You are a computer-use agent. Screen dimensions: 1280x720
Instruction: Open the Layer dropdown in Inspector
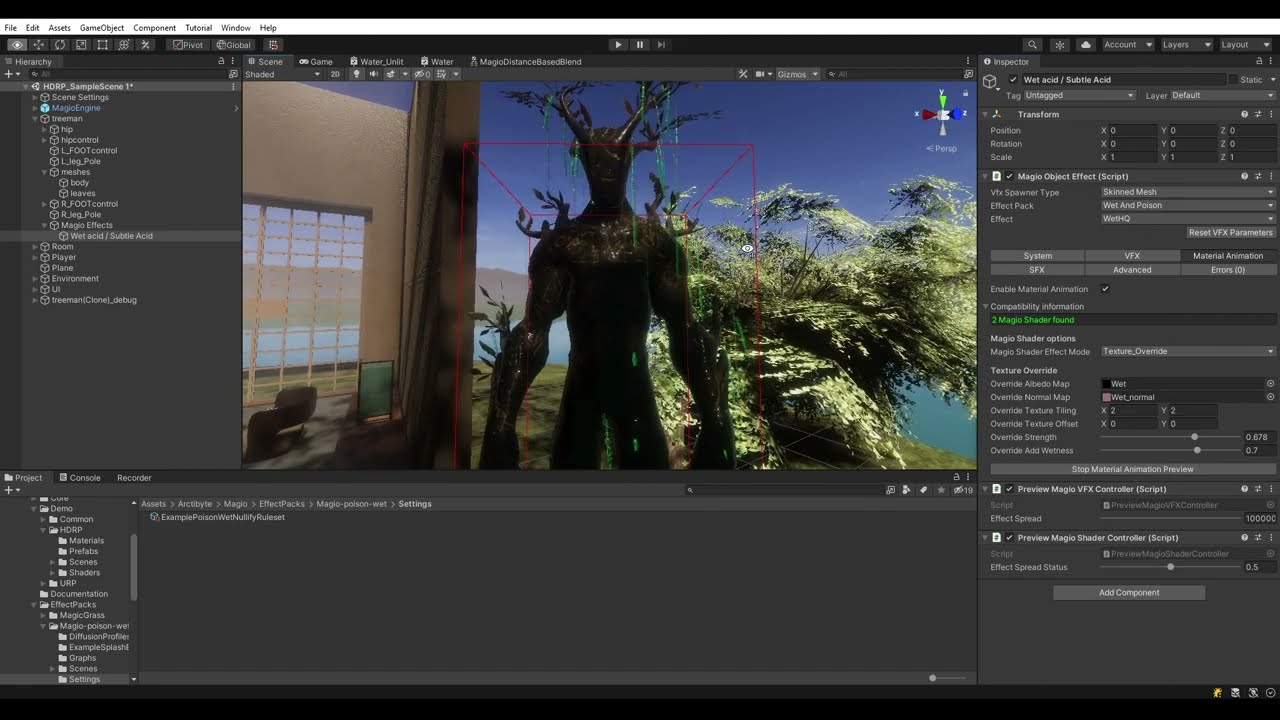click(x=1223, y=96)
